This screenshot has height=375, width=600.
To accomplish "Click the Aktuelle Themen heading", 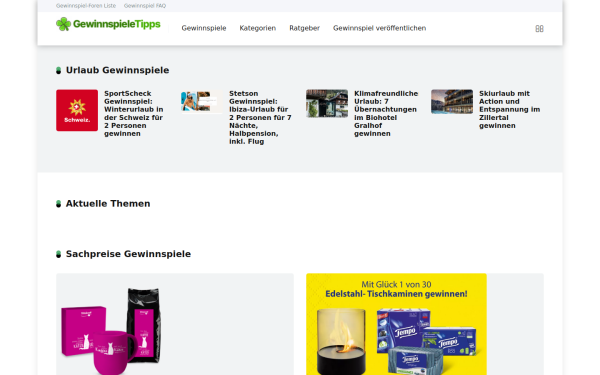I will 108,204.
